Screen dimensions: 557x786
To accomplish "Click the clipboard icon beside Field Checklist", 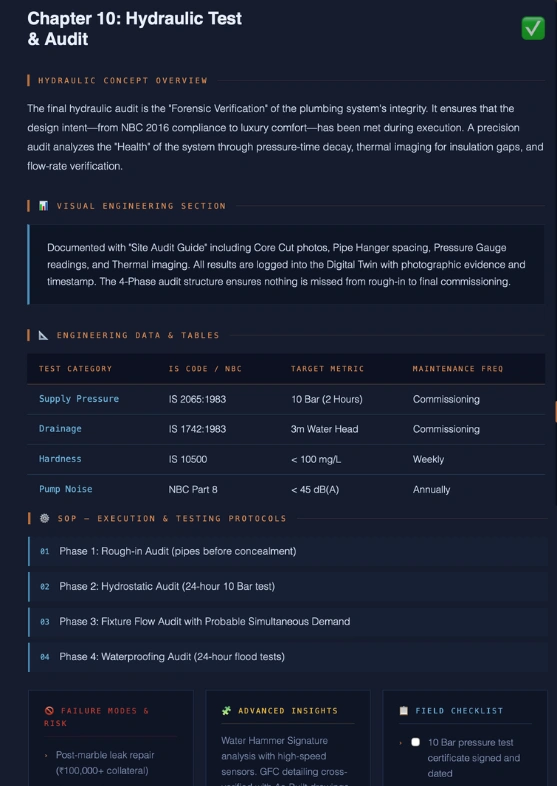I will [404, 710].
